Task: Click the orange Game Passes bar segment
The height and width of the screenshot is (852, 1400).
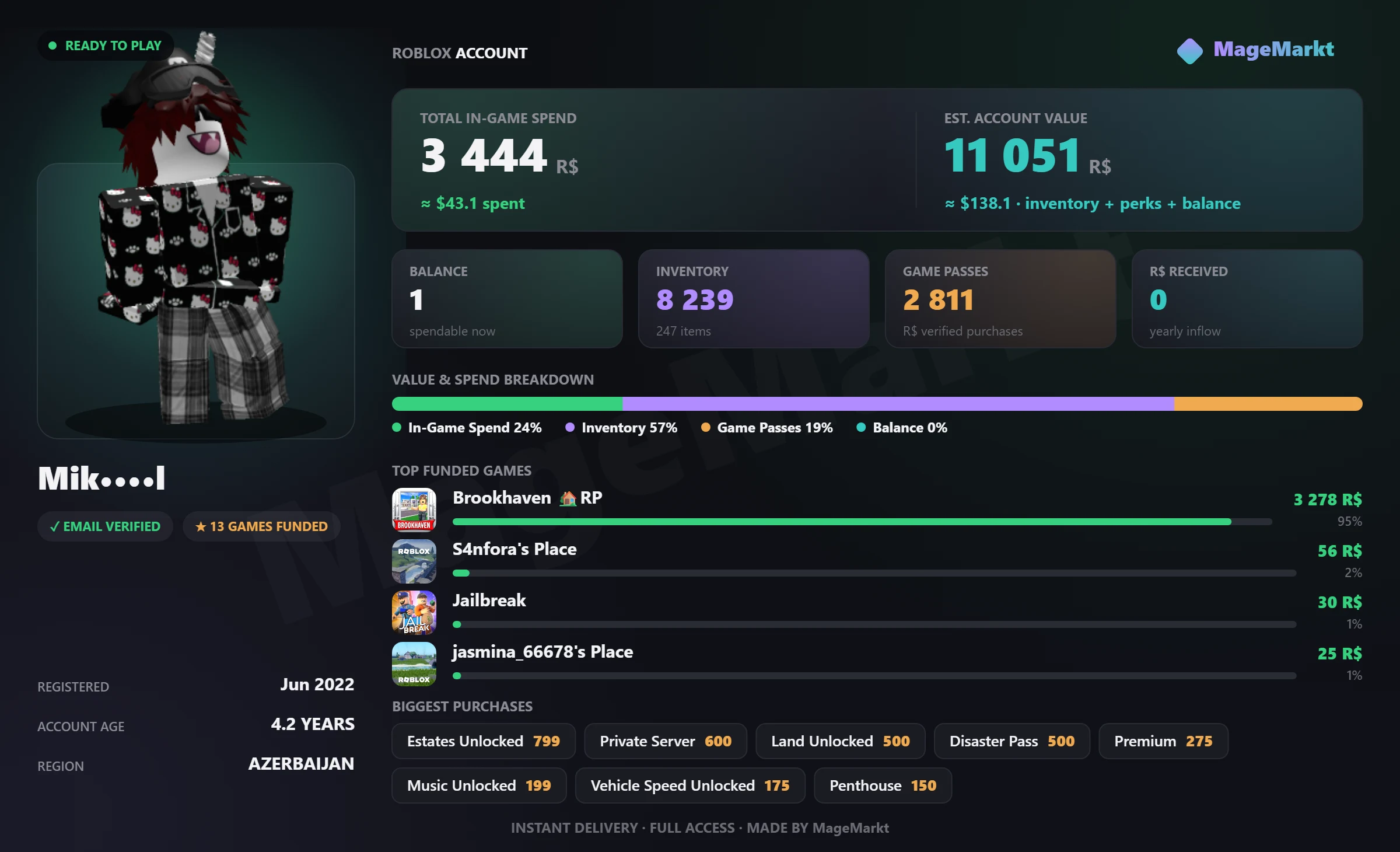Action: pos(1268,404)
